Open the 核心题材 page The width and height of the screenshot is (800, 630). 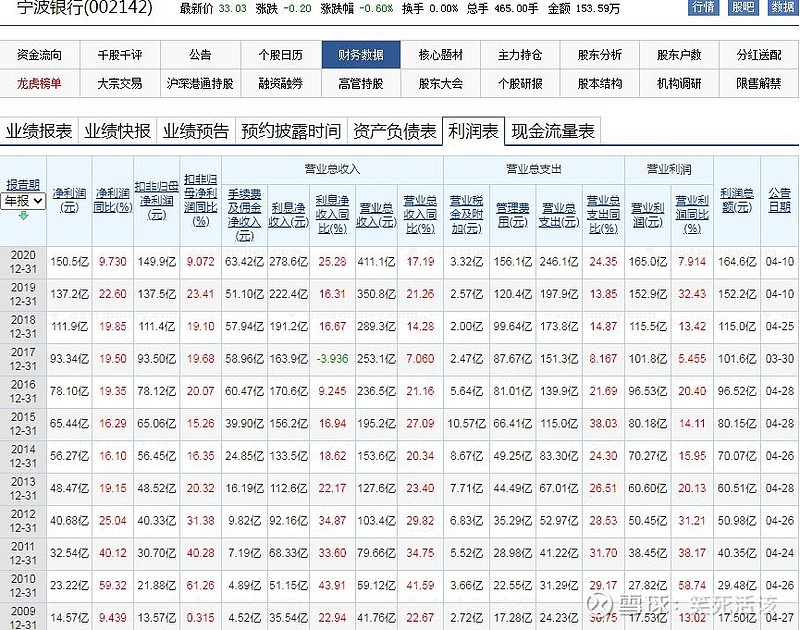tap(443, 56)
